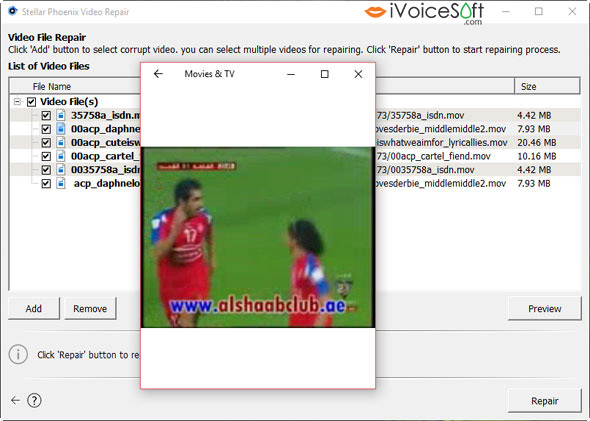Image resolution: width=590 pixels, height=421 pixels.
Task: Toggle checkbox for 00acp_cuteisw file
Action: coord(46,143)
